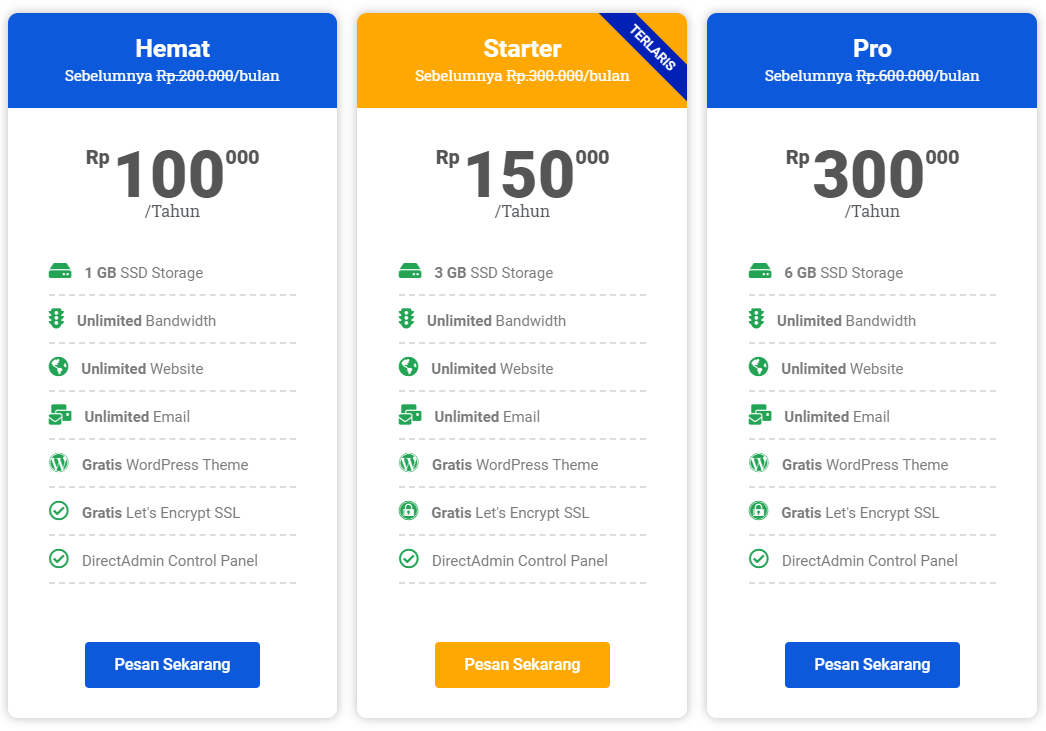The width and height of the screenshot is (1046, 731).
Task: Click the SSD storage icon in Hemat plan
Action: [60, 271]
